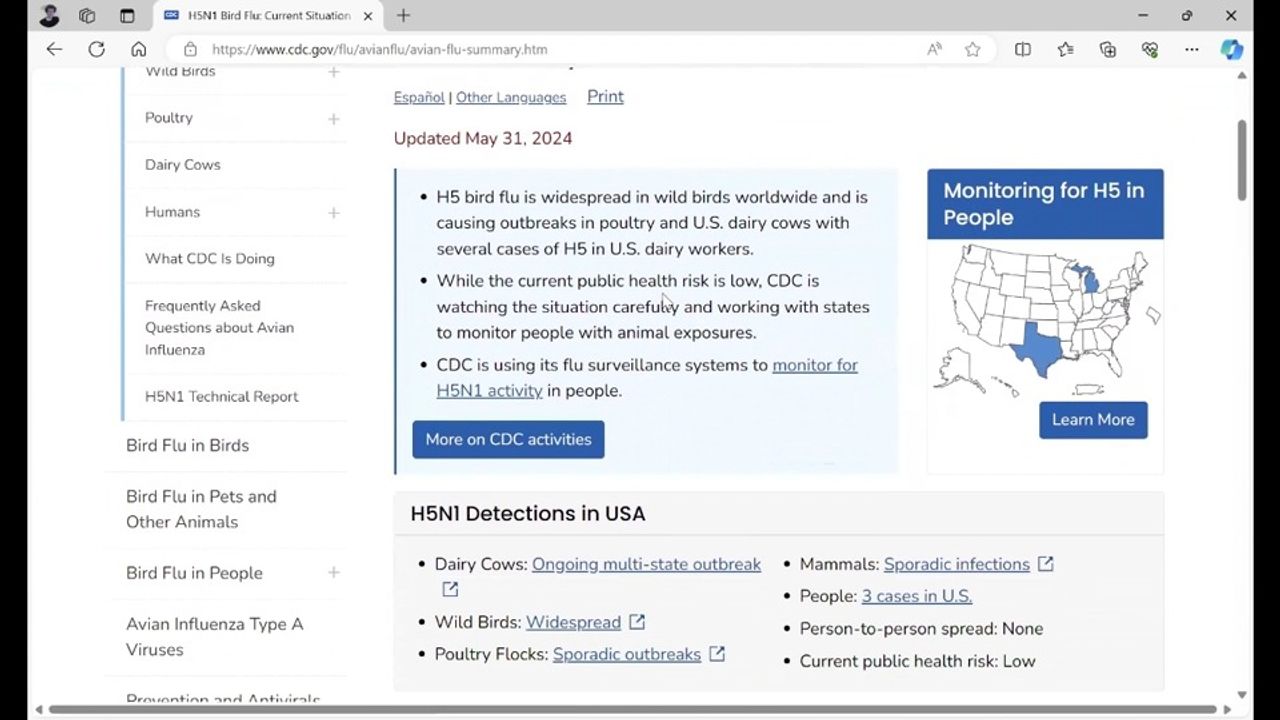Viewport: 1280px width, 720px height.
Task: Click the horizontal scrollbar at page bottom
Action: (632, 710)
